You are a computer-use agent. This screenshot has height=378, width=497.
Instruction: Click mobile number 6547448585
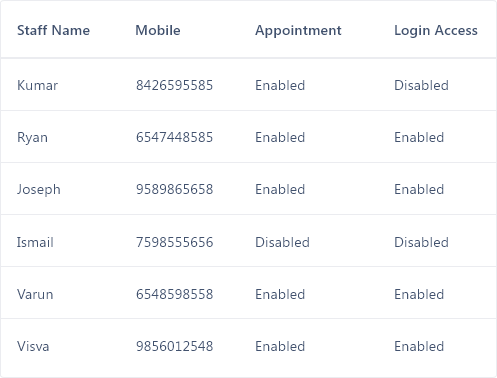(174, 137)
